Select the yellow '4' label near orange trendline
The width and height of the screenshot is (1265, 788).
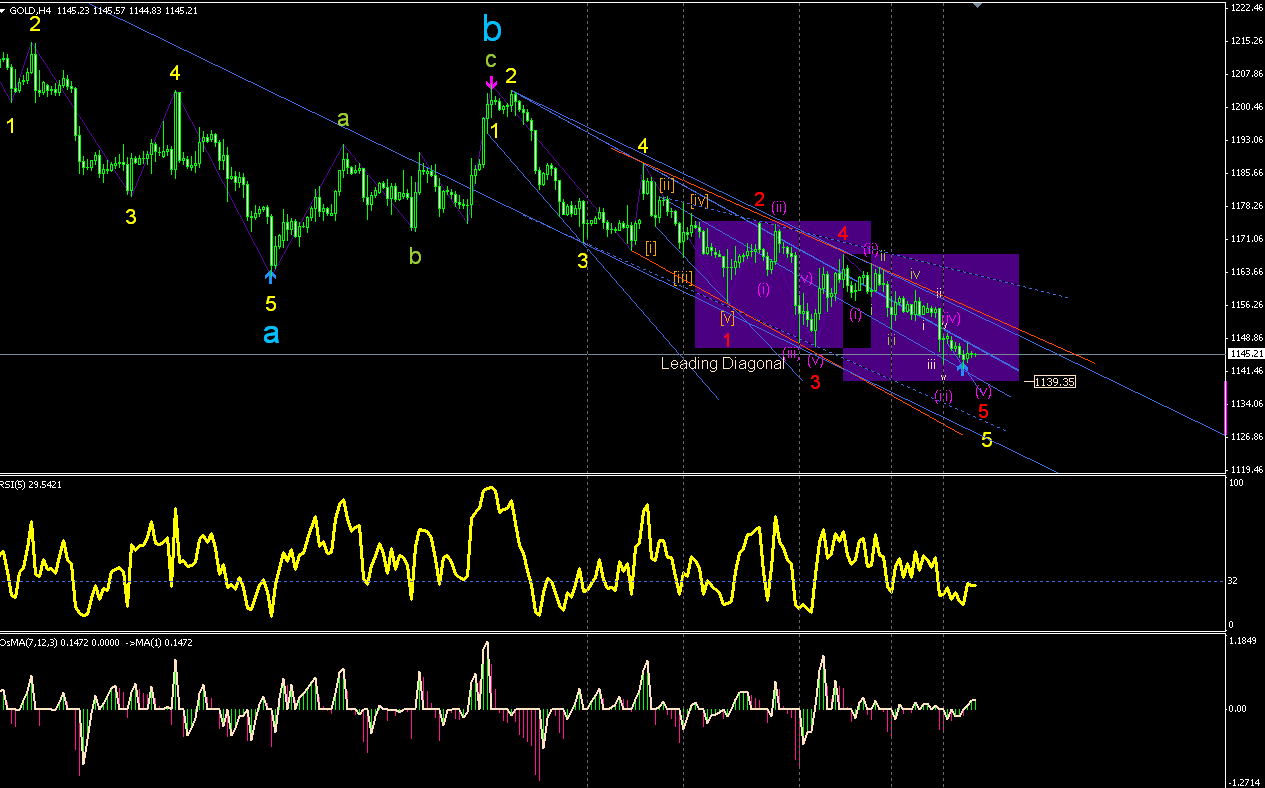pyautogui.click(x=645, y=144)
